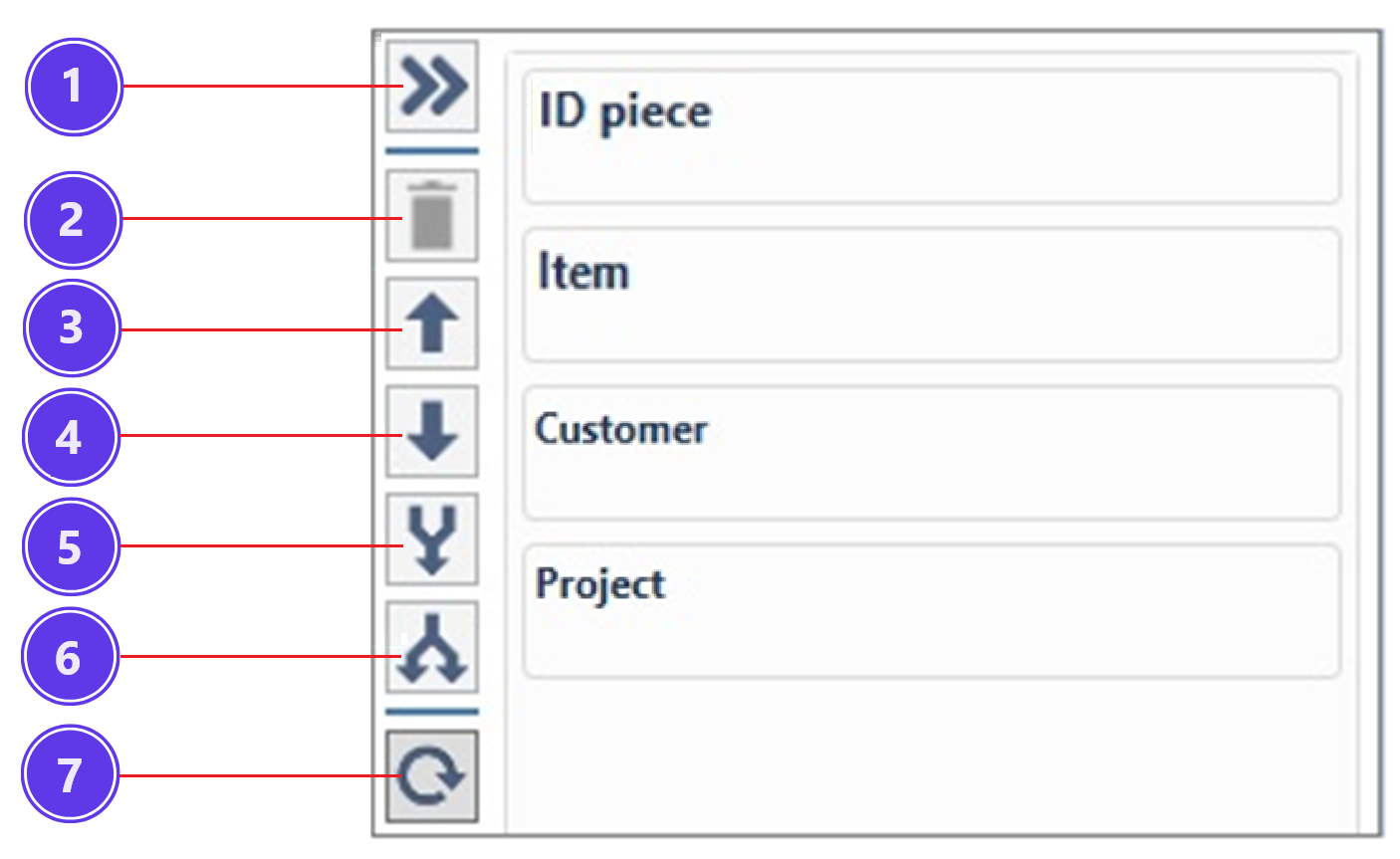Move the item up with the up arrow
Screen dimensions: 1400x859
(x=432, y=323)
